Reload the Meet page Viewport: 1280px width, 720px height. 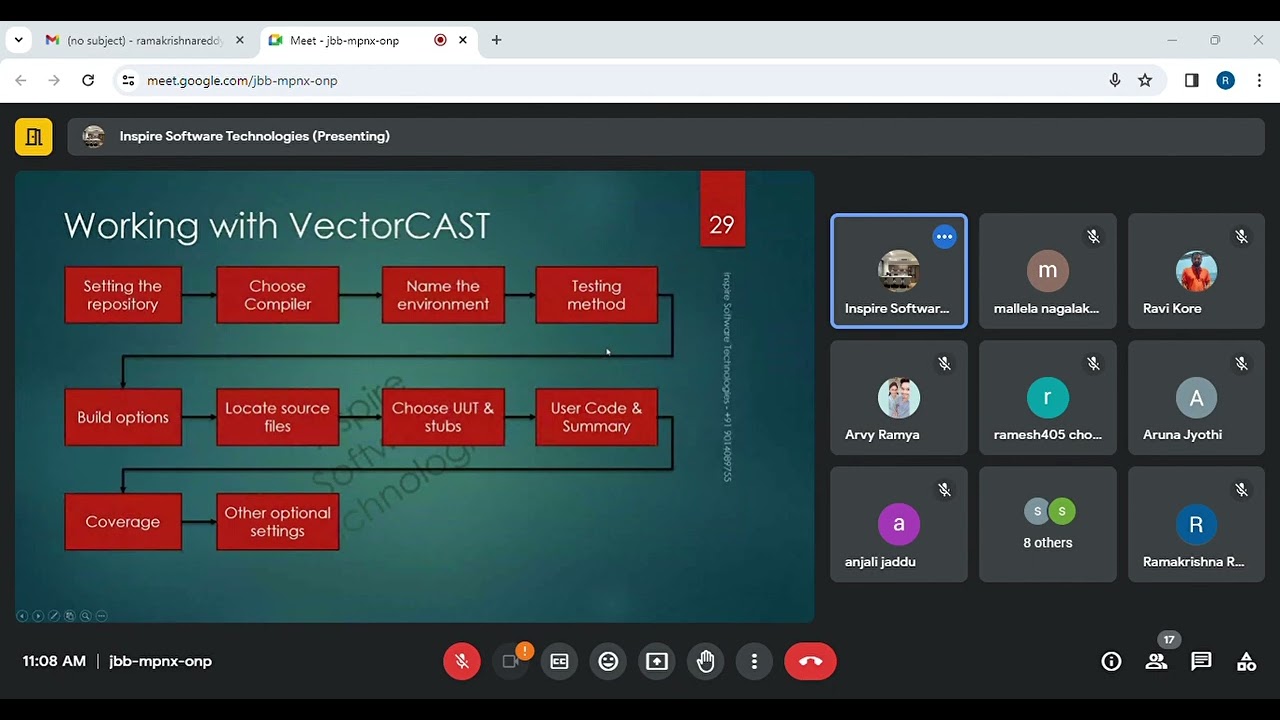point(88,80)
